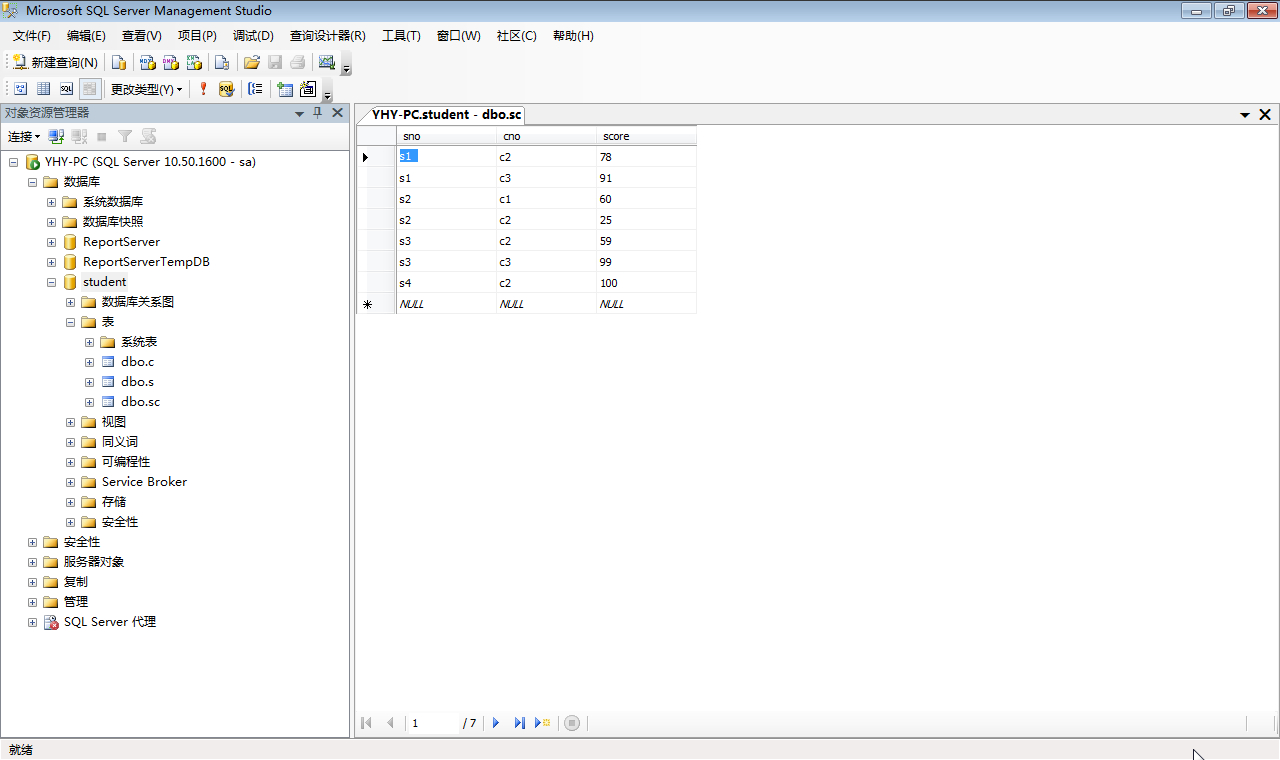The height and width of the screenshot is (760, 1280).
Task: Open the Change Type dropdown
Action: 146,89
